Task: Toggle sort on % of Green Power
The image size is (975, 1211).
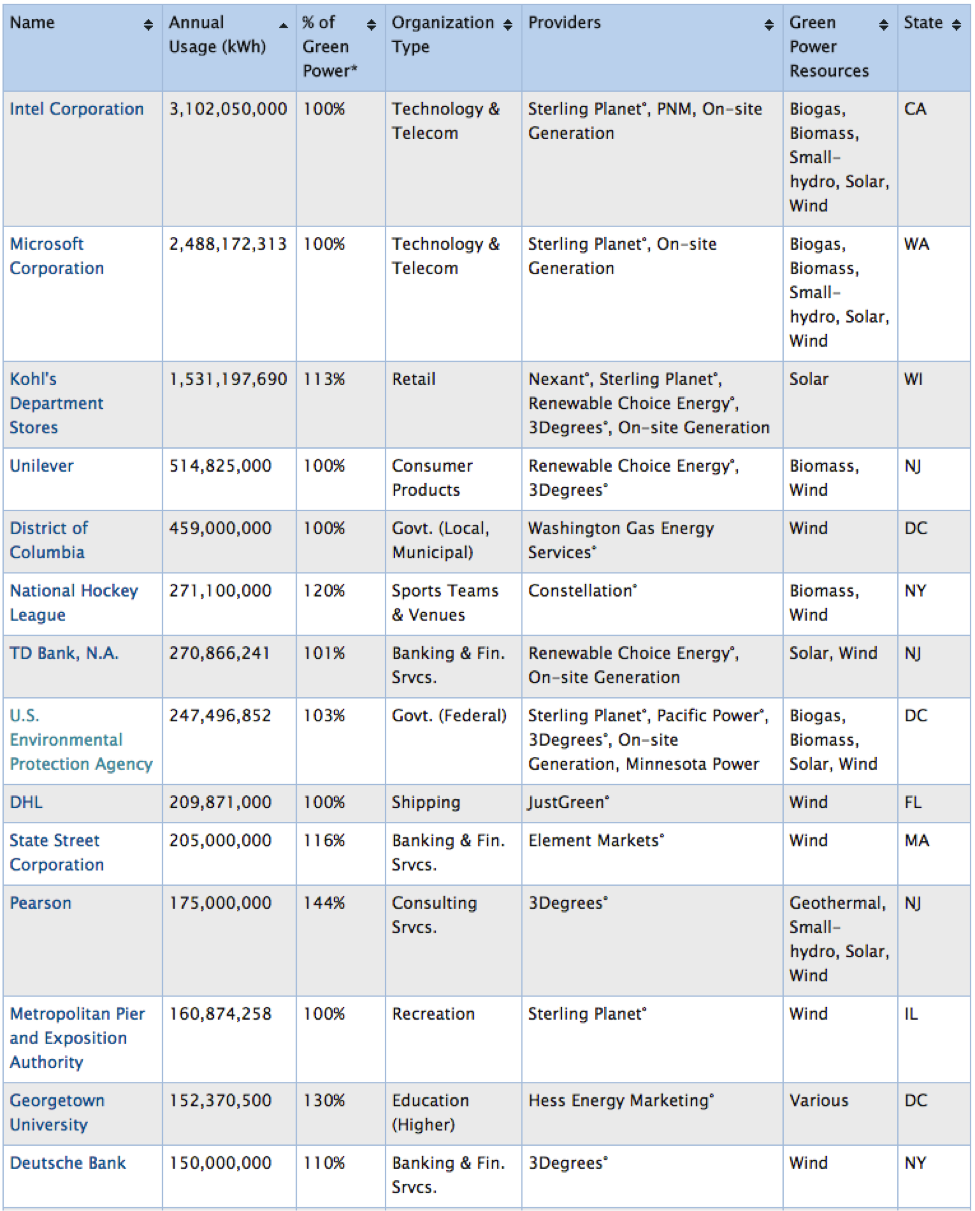Action: pos(372,24)
